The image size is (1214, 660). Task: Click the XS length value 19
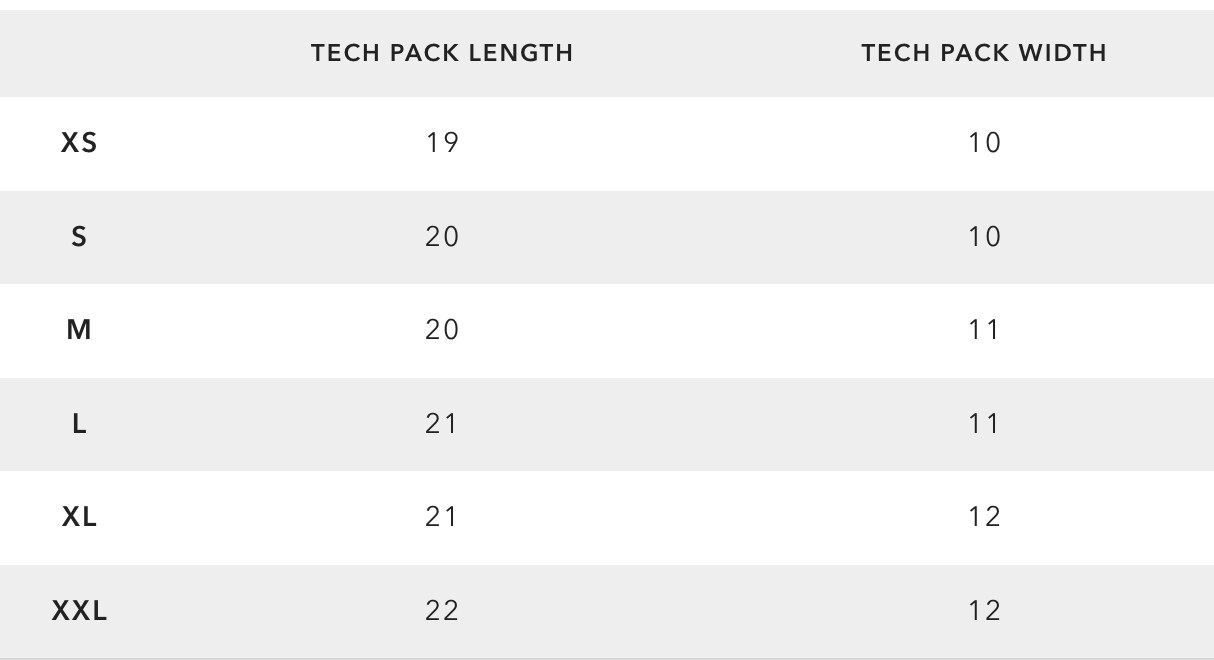coord(442,143)
